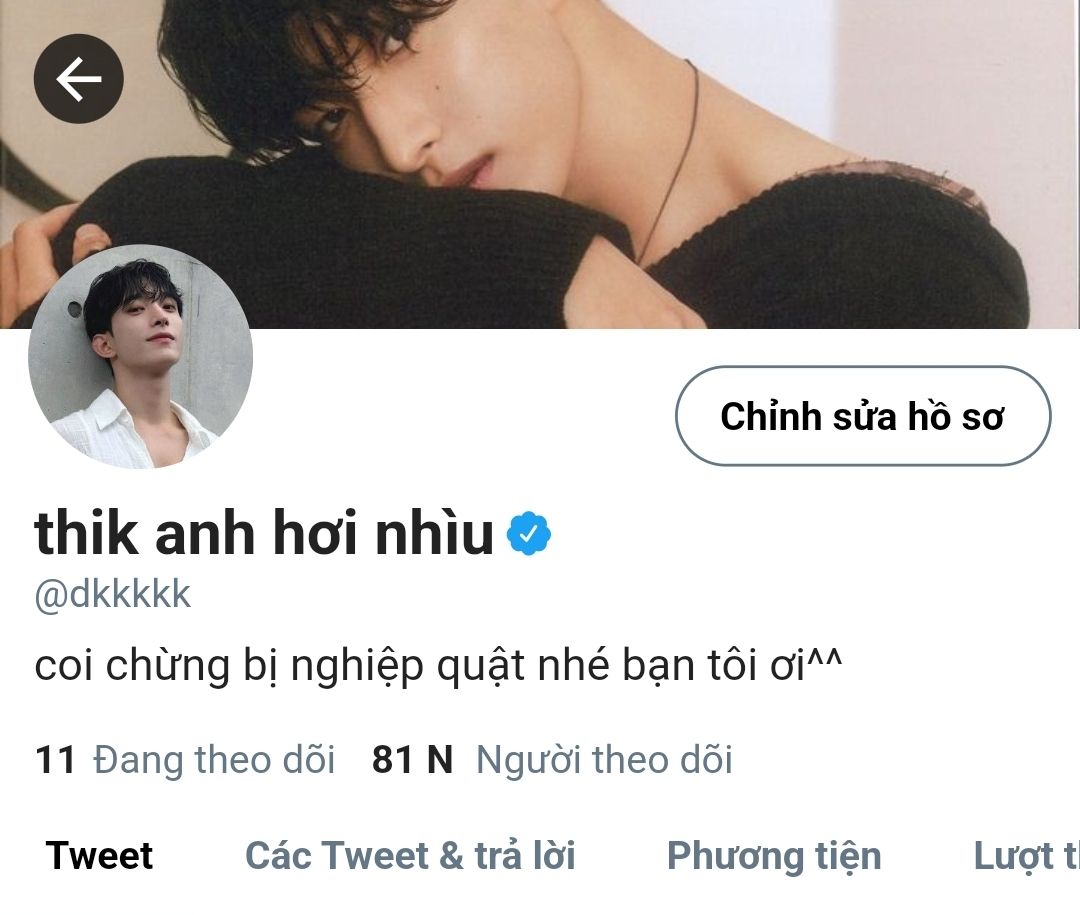Click the 81 N followers count

412,760
